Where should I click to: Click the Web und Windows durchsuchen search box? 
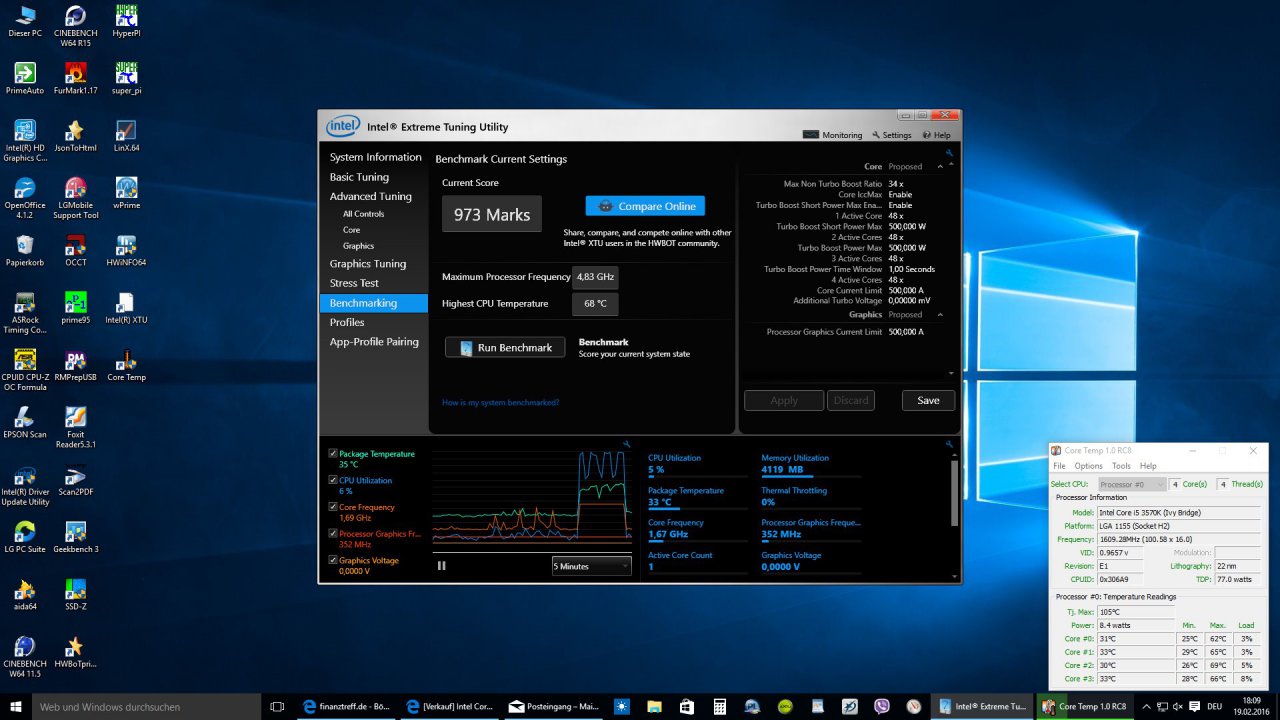145,706
